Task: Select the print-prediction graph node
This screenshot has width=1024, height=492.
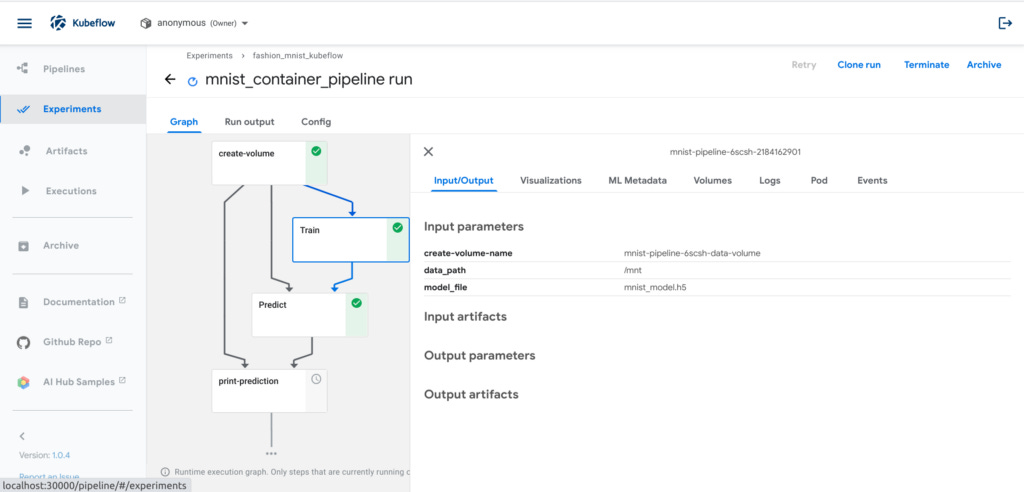Action: 269,391
